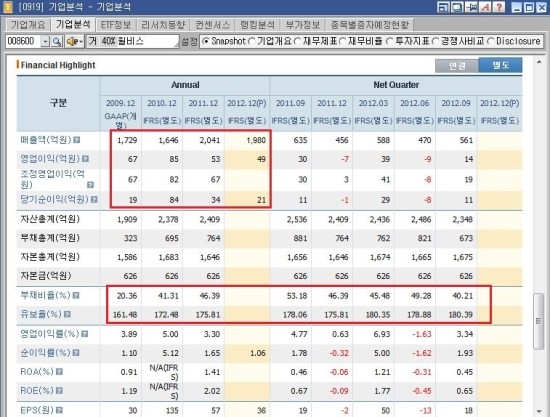
Task: Minimize the 기업분석 window
Action: [x=516, y=7]
